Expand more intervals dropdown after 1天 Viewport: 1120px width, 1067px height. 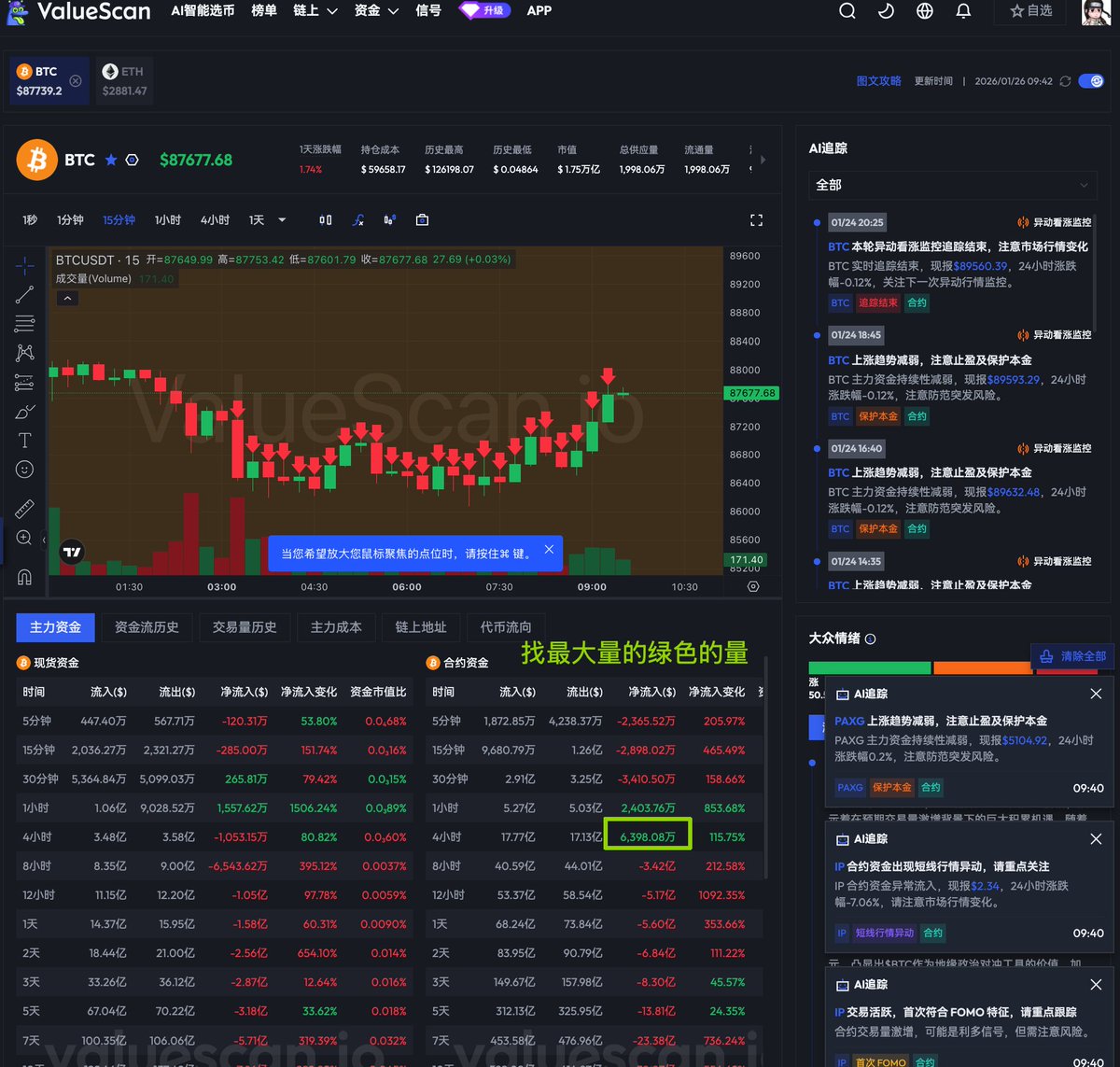pos(282,220)
